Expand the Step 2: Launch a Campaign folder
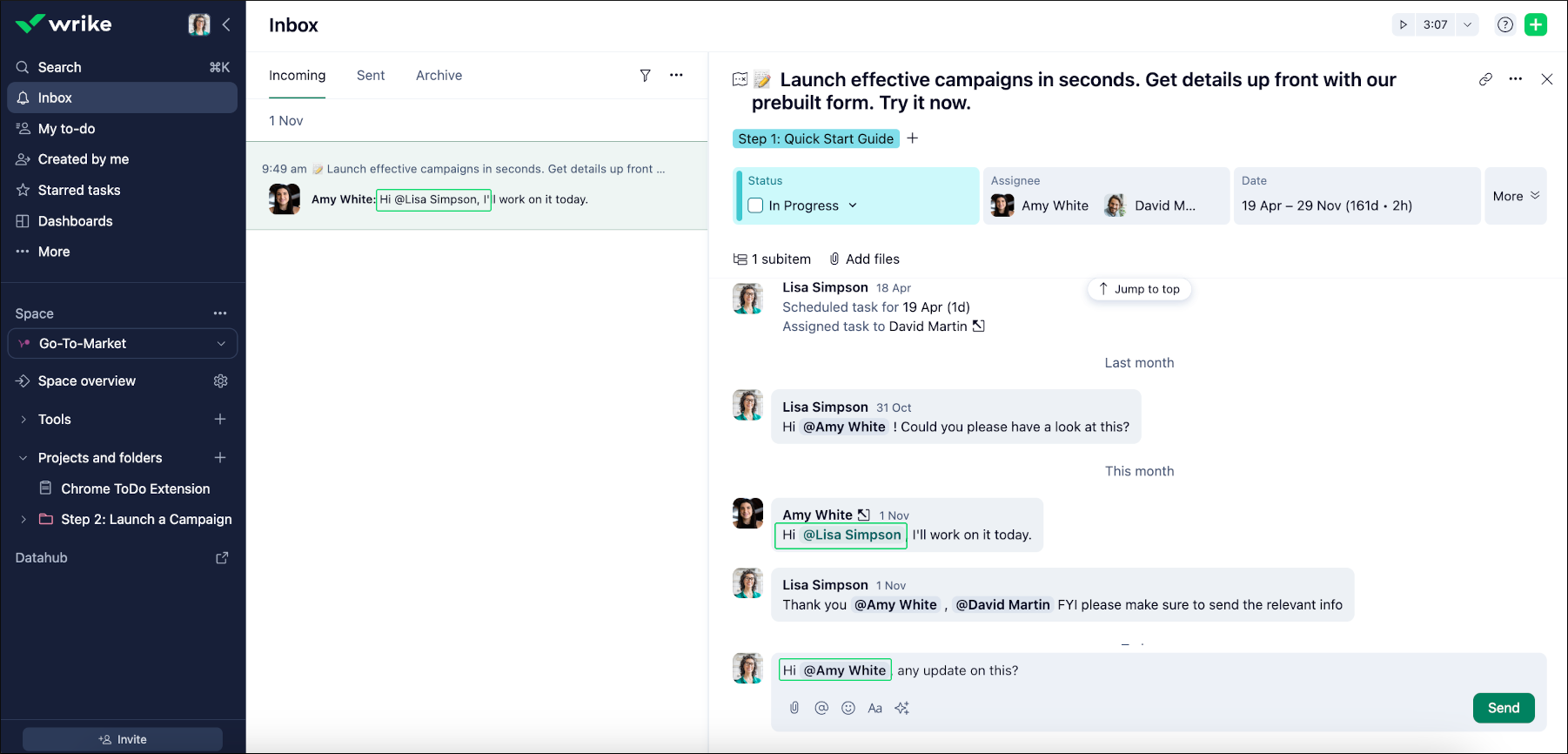Viewport: 1568px width, 754px height. (x=23, y=520)
